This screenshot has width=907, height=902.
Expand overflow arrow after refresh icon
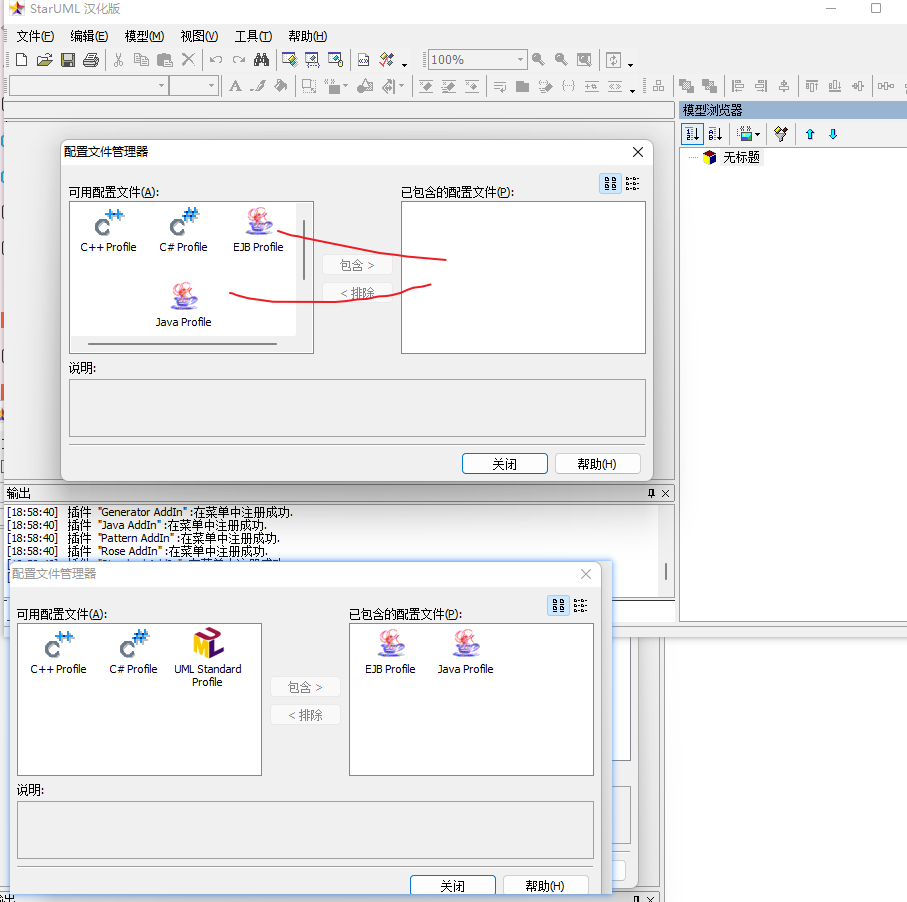pos(631,64)
